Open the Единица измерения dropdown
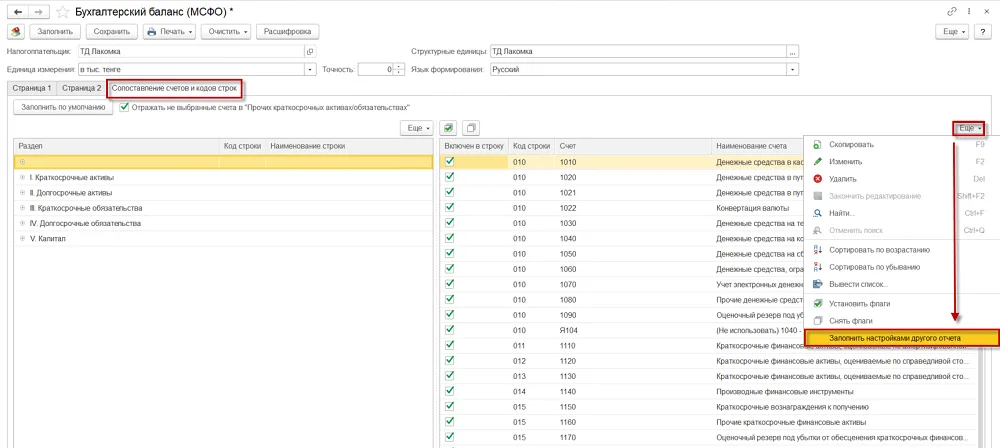Image resolution: width=1000 pixels, height=448 pixels. click(311, 69)
